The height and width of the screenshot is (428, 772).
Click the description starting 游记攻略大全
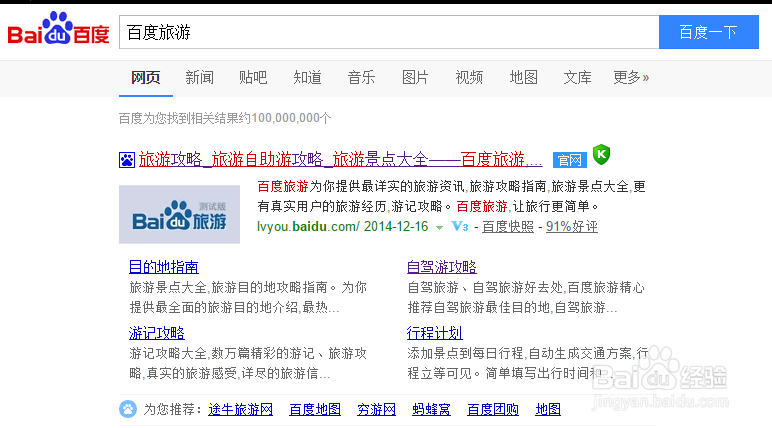pos(248,363)
